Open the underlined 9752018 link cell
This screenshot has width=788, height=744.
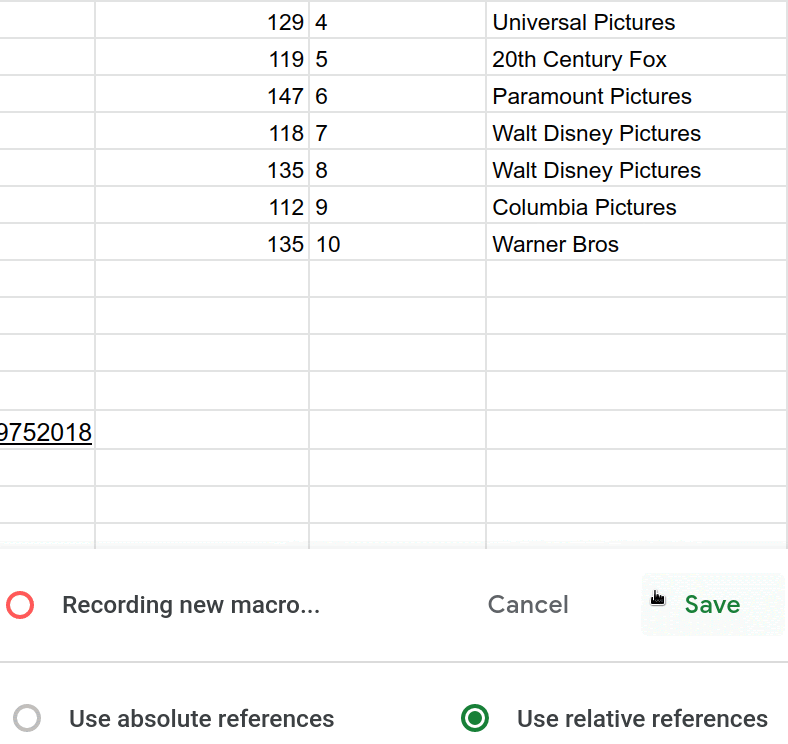pyautogui.click(x=46, y=432)
